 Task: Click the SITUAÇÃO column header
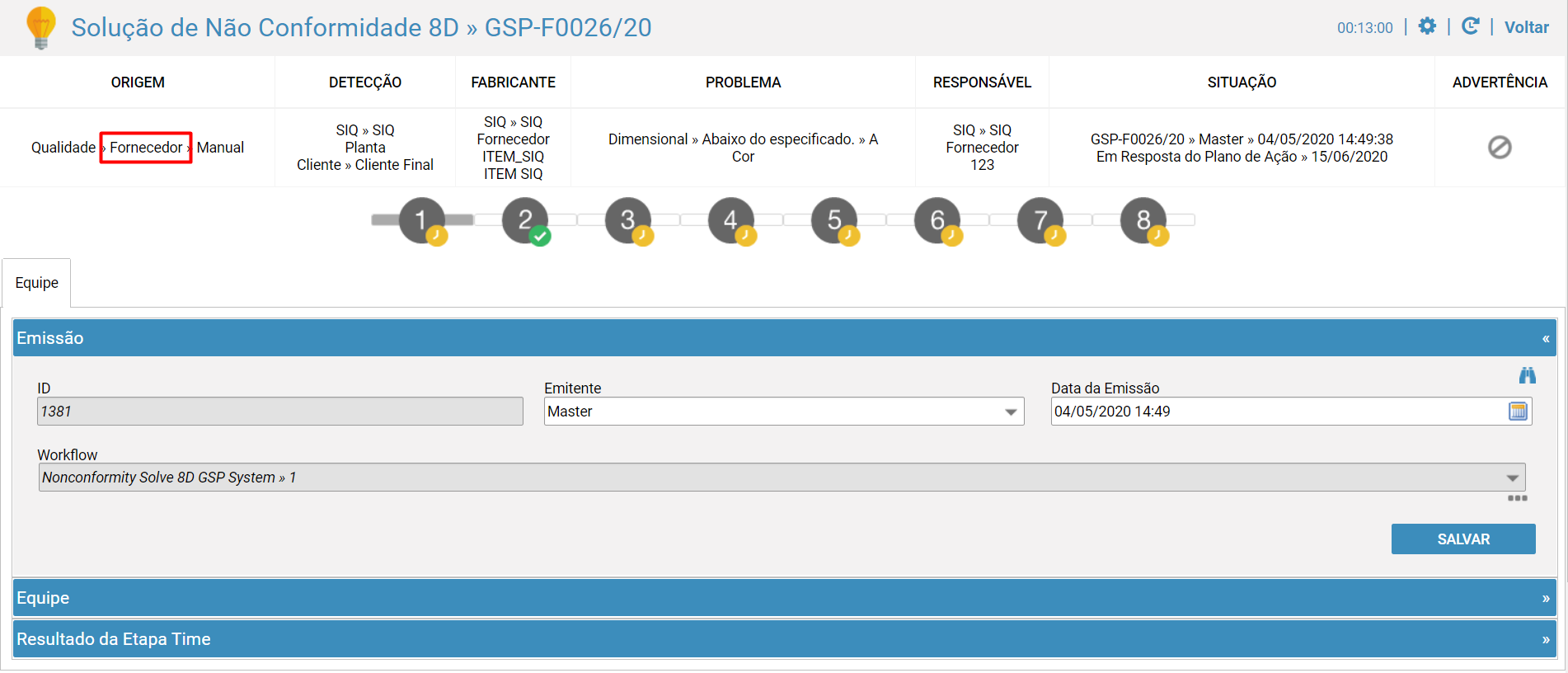1242,82
